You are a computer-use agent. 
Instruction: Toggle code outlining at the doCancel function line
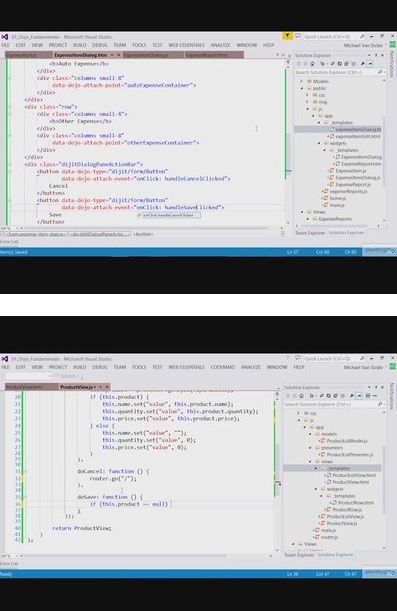click(x=26, y=471)
